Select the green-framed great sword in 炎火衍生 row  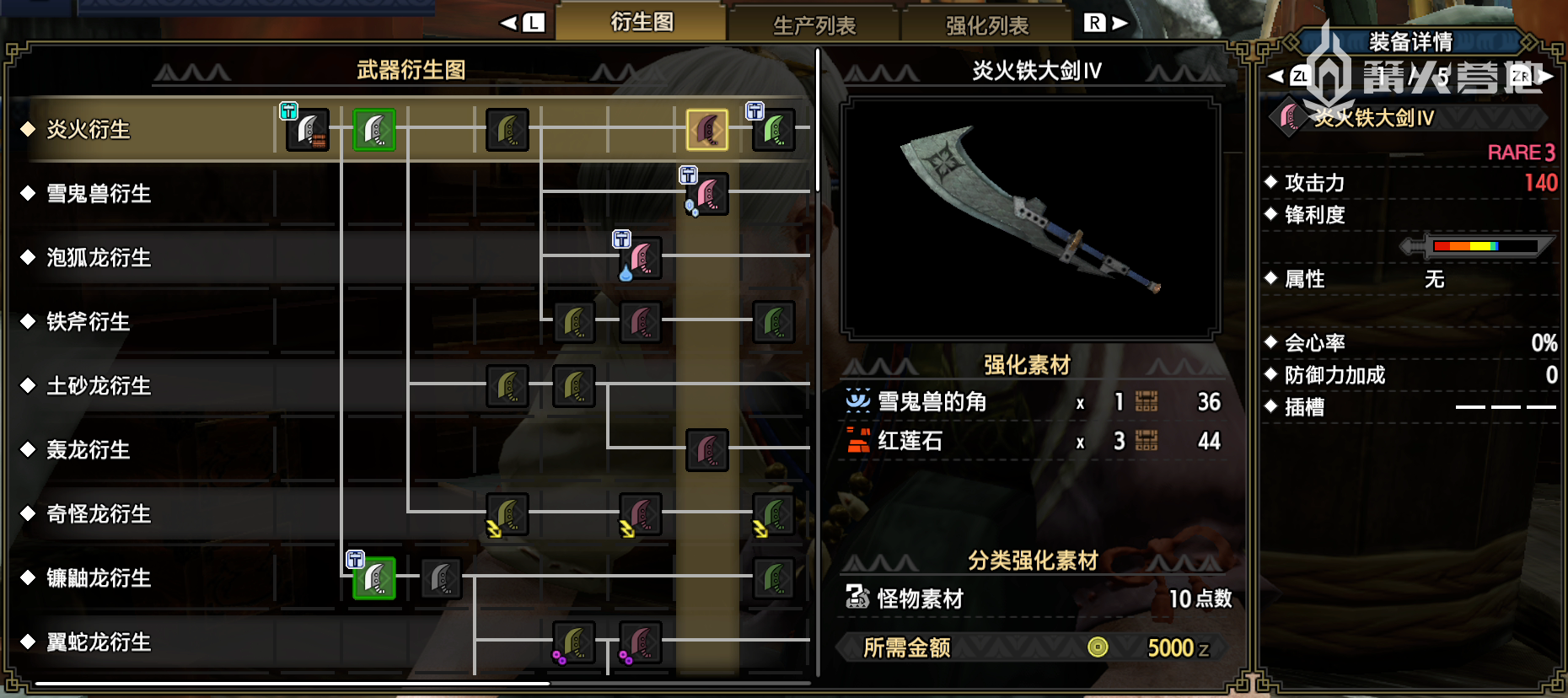coord(374,130)
